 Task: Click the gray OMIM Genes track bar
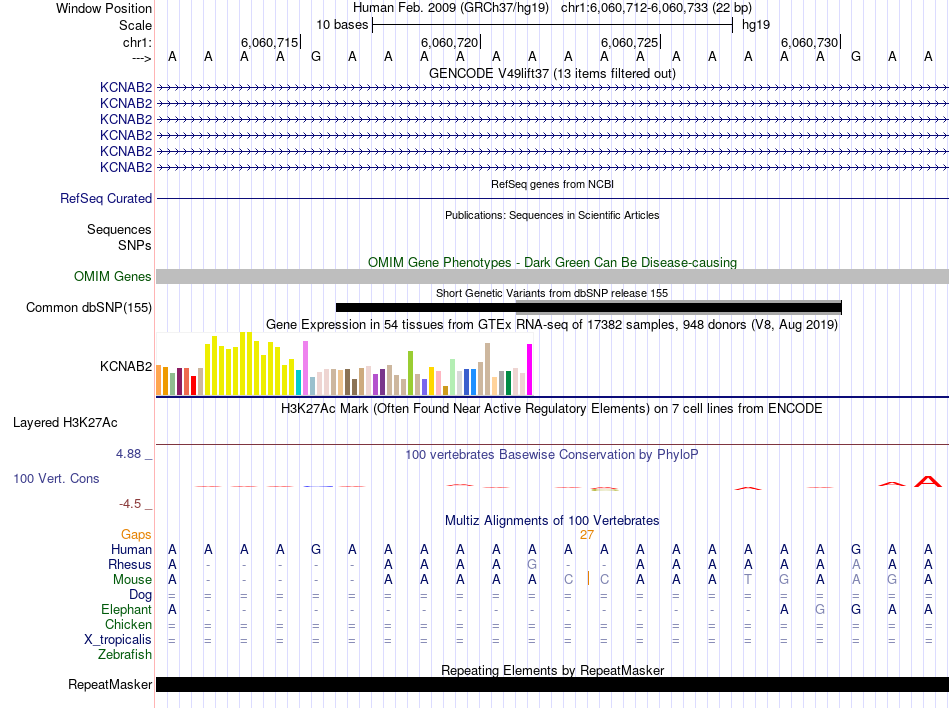pyautogui.click(x=552, y=277)
